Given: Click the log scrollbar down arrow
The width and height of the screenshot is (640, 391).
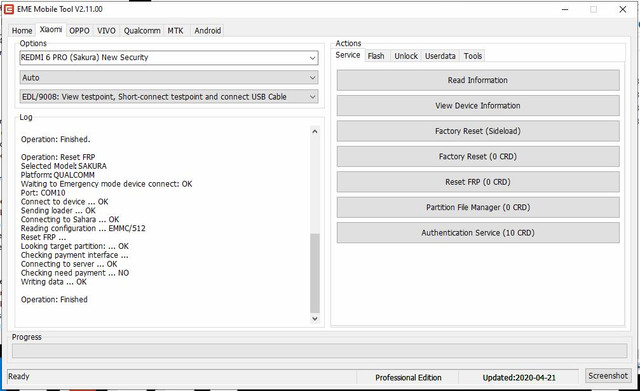Looking at the screenshot, I should pos(315,318).
